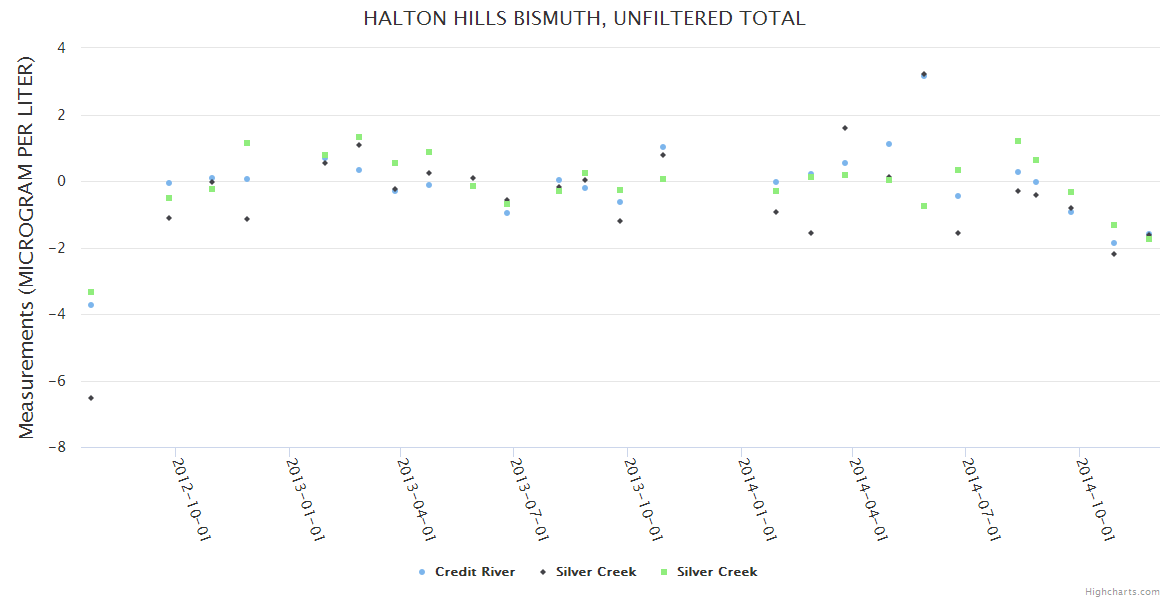Select the lowest black diamond point near -6.5
Image resolution: width=1170 pixels, height=600 pixels.
(91, 398)
